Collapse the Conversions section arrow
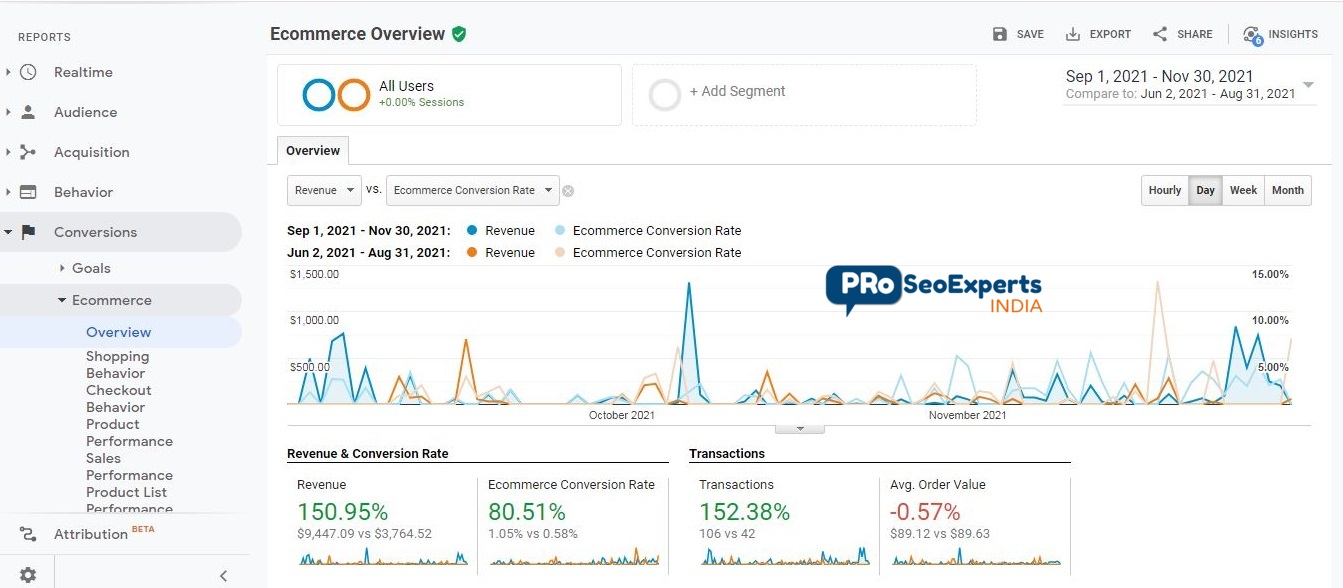The image size is (1343, 588). point(8,232)
